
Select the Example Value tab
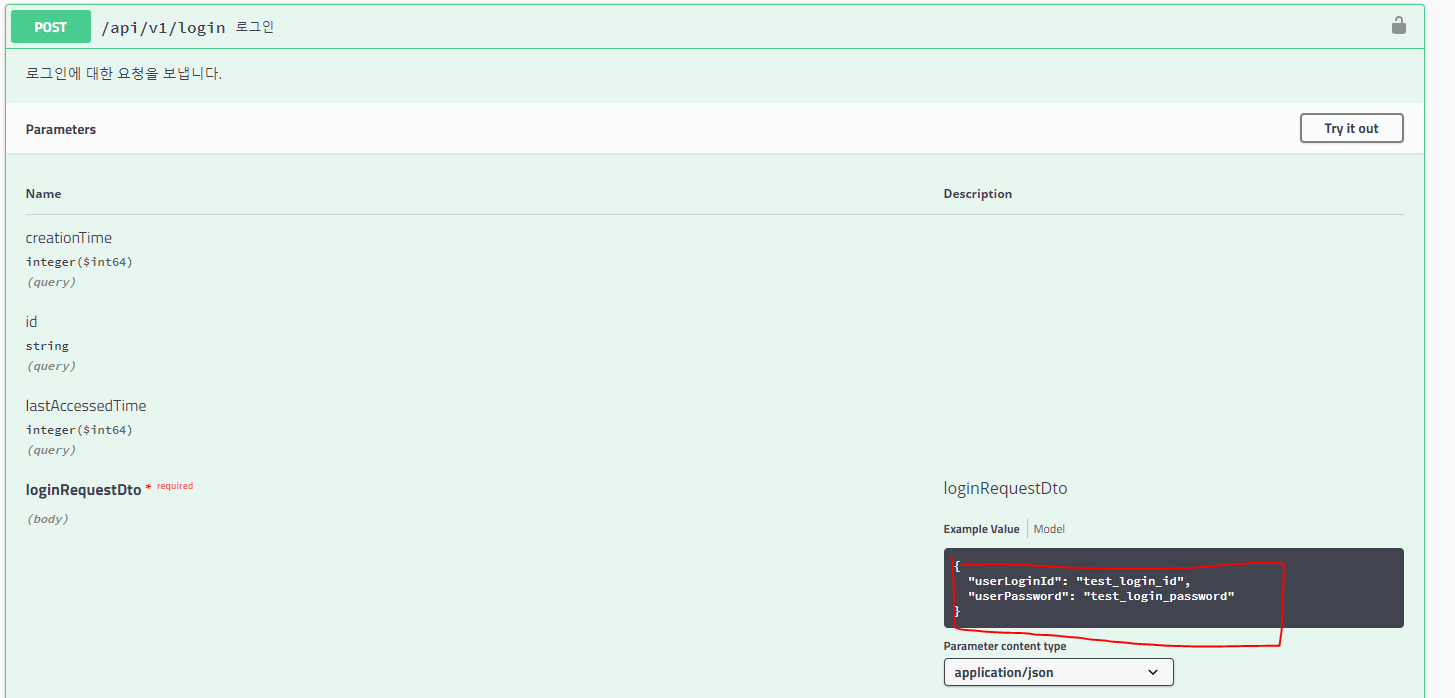[981, 529]
